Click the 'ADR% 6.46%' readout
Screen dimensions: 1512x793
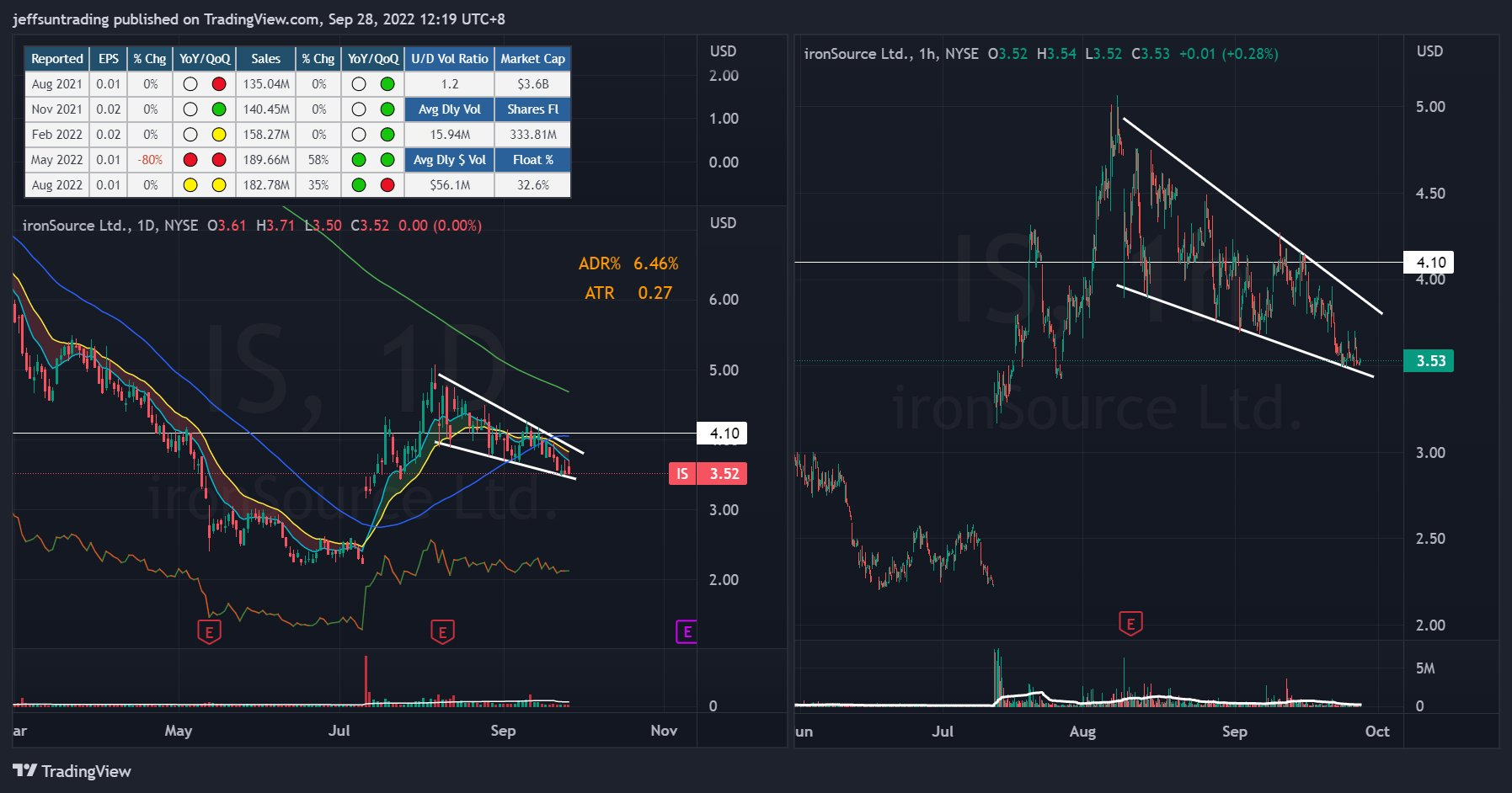tap(628, 263)
